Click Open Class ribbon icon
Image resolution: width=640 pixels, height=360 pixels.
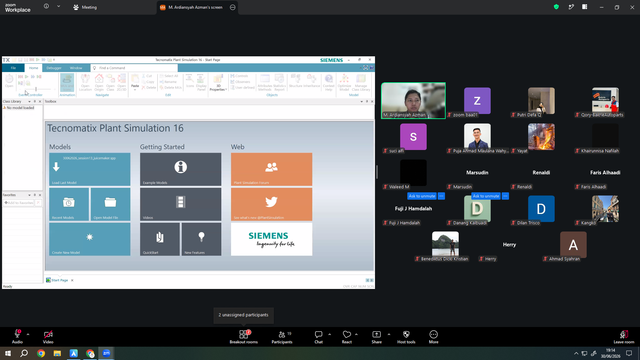click(x=110, y=83)
